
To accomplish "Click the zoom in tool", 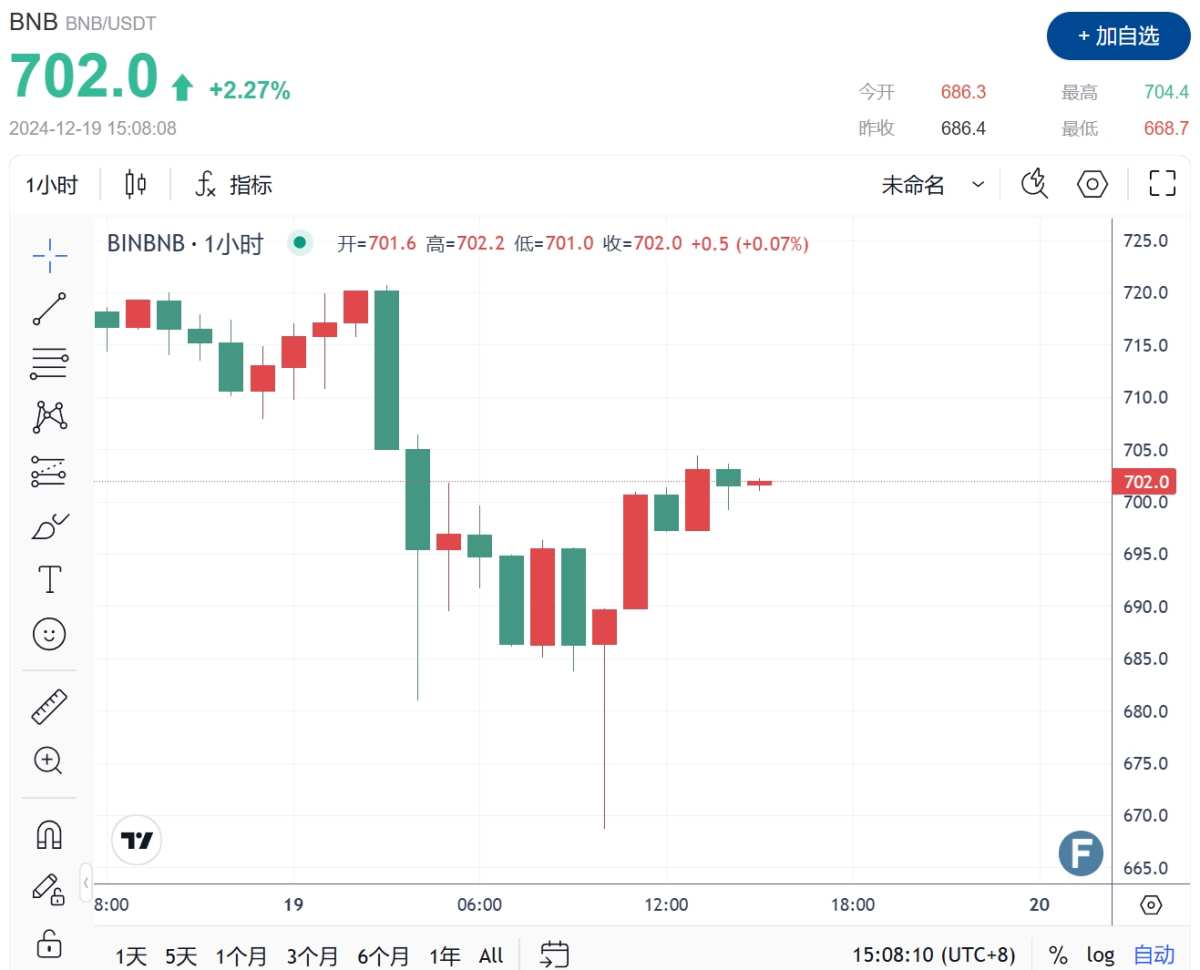I will pos(49,760).
